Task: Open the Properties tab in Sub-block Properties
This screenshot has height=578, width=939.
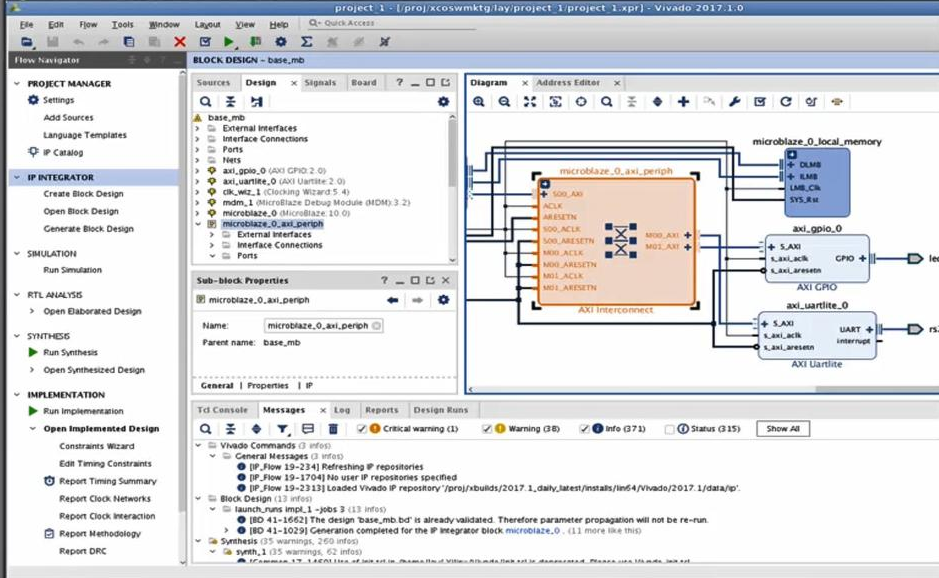Action: click(268, 386)
